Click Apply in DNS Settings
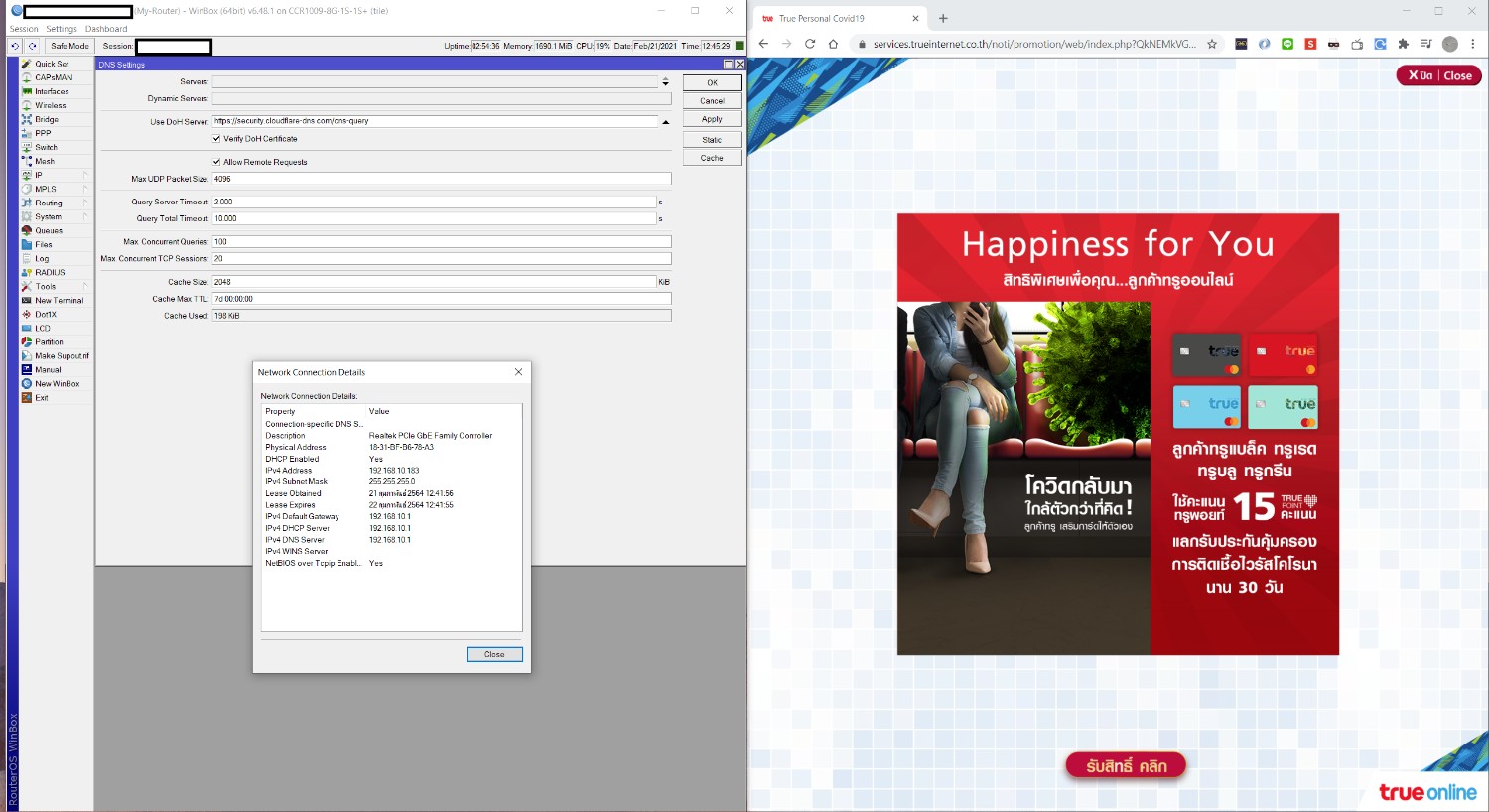Image resolution: width=1489 pixels, height=812 pixels. [x=712, y=119]
